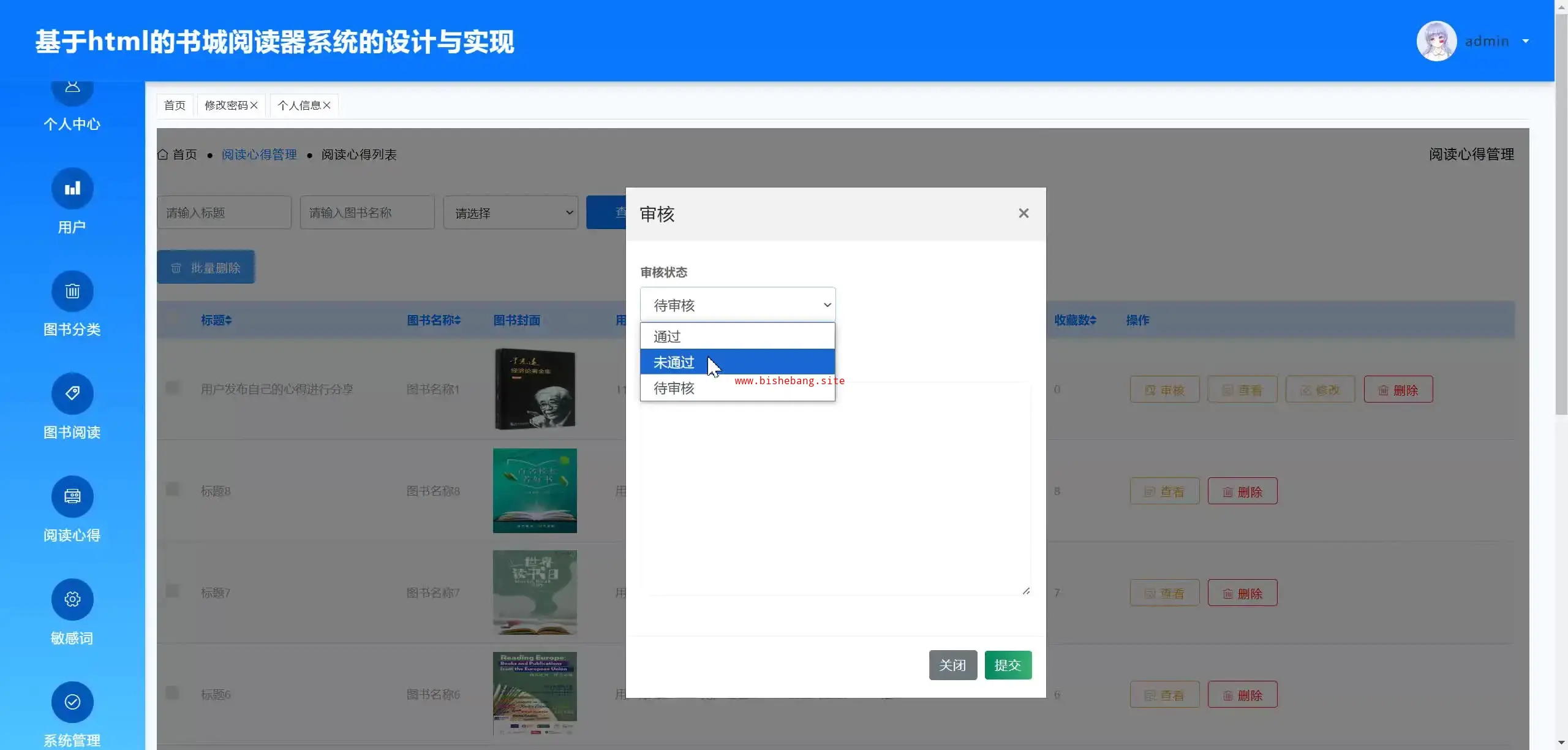Click the admin avatar picture
The height and width of the screenshot is (750, 1568).
pyautogui.click(x=1436, y=41)
